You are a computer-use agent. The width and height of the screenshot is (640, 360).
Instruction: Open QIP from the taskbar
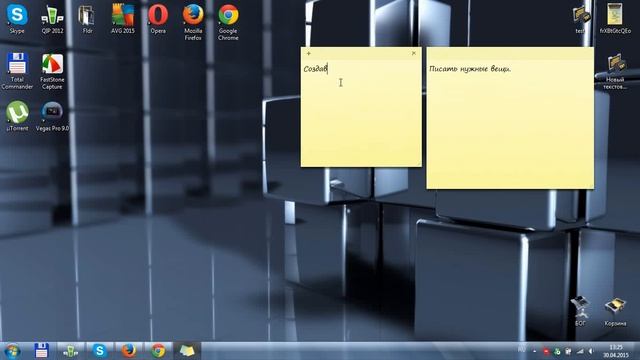click(70, 351)
